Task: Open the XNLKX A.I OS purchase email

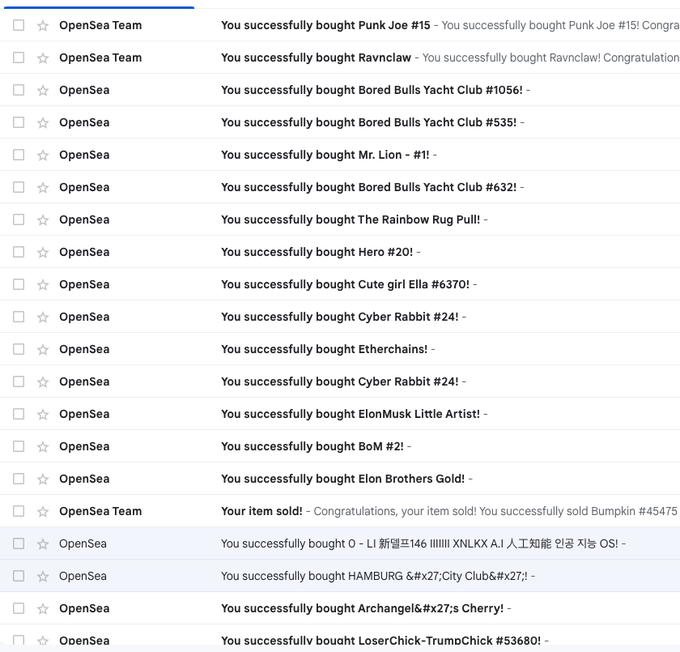Action: (340, 543)
